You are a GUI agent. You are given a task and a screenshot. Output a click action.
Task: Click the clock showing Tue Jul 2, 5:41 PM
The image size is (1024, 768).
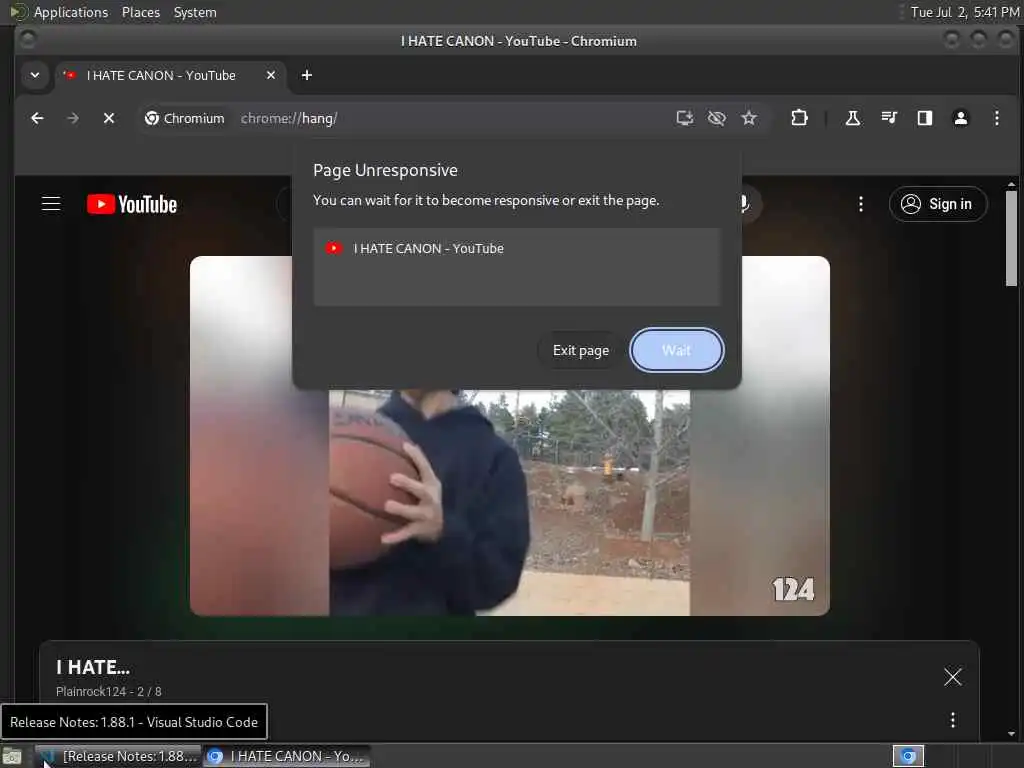(965, 12)
